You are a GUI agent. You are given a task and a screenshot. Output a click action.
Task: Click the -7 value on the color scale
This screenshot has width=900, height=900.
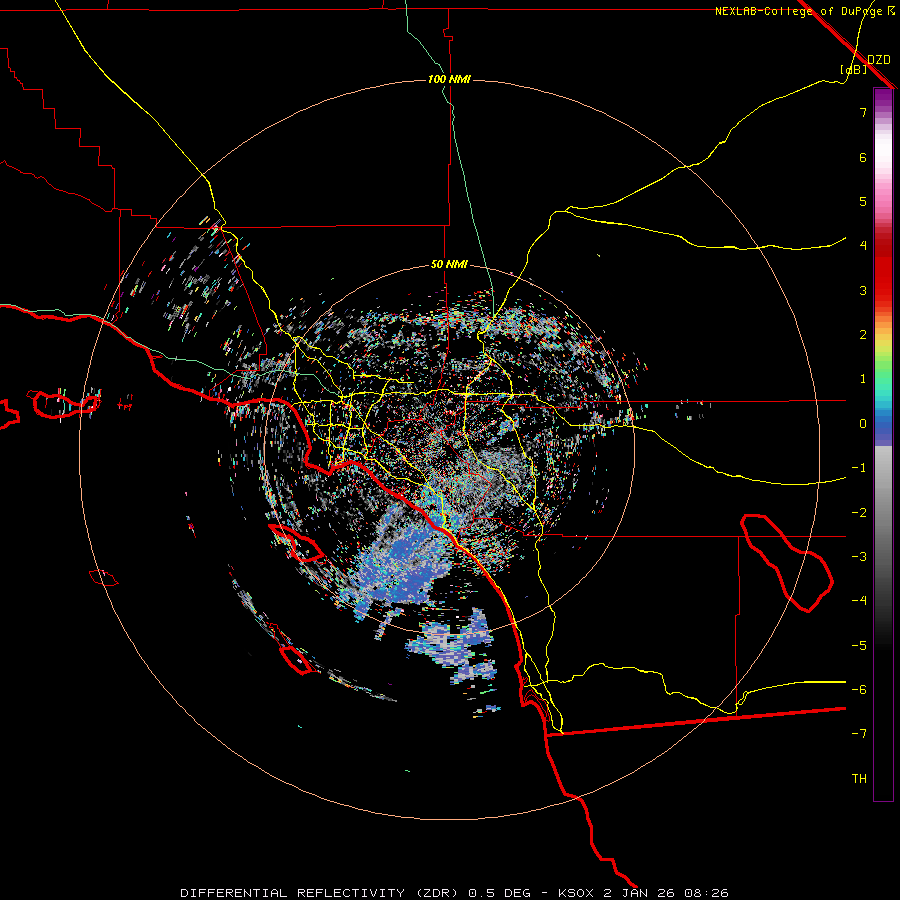tap(859, 734)
